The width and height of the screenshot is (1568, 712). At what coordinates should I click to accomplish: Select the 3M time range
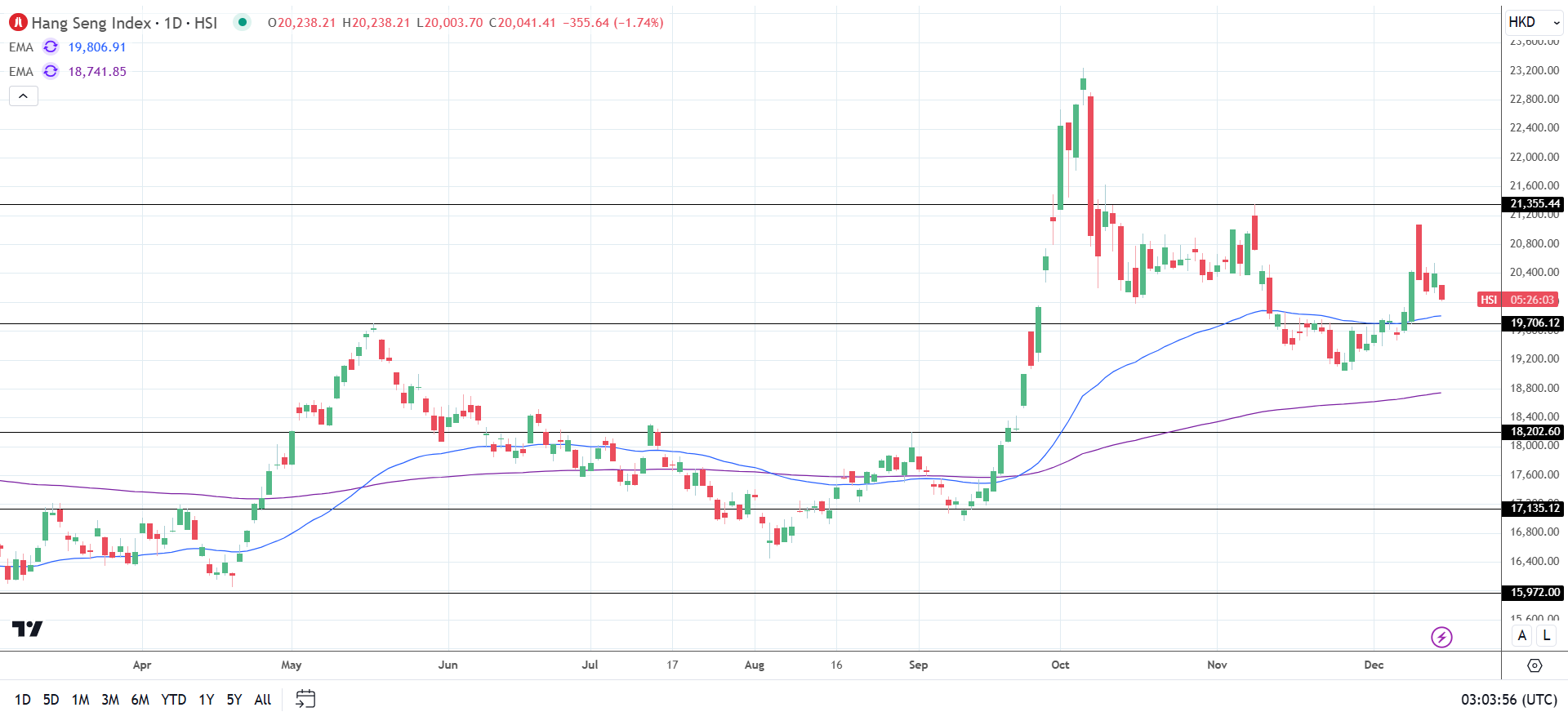coord(110,700)
